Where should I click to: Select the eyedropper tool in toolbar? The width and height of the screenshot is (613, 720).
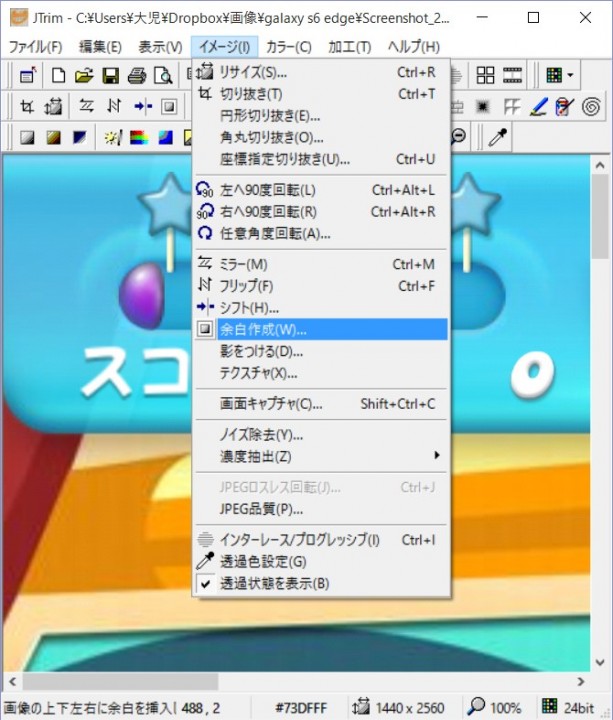[x=498, y=136]
